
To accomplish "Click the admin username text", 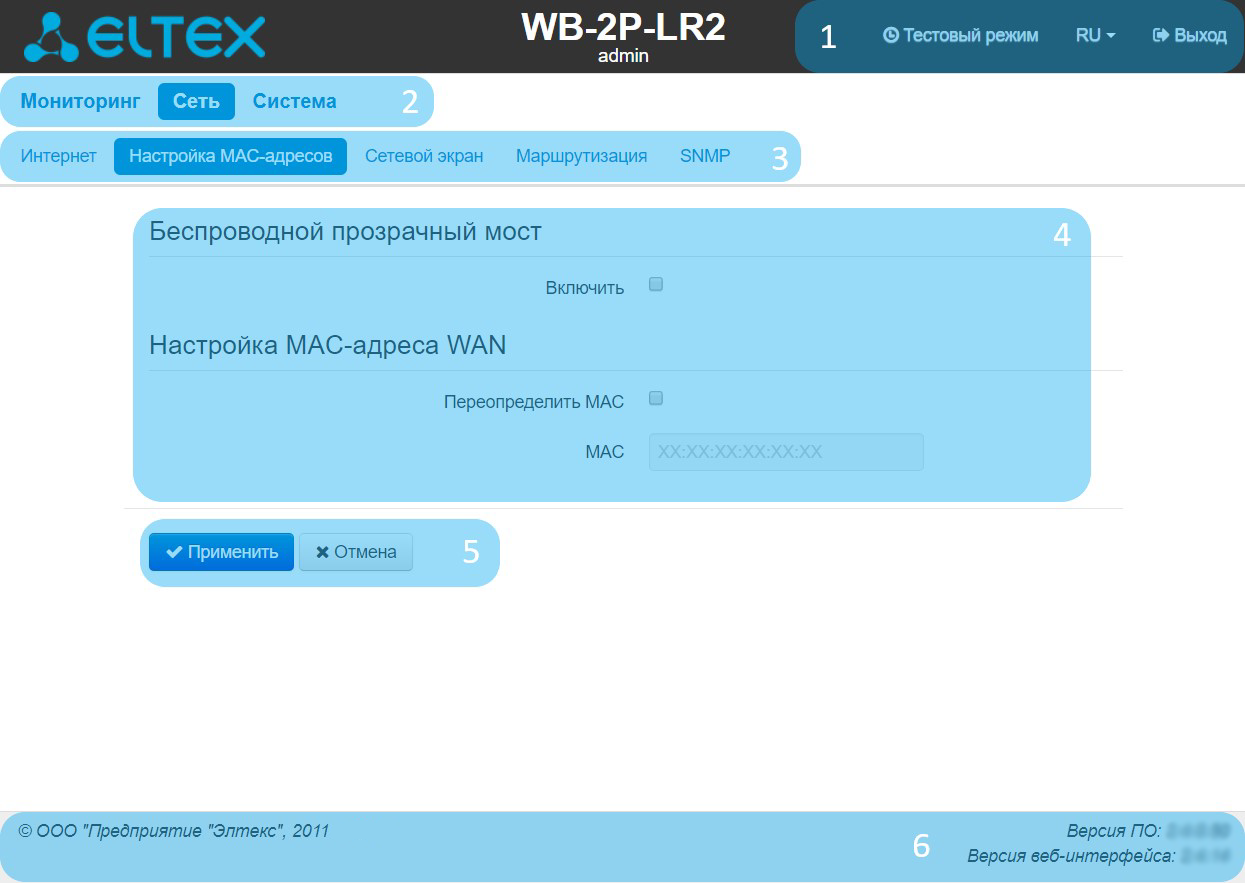I will click(x=623, y=57).
